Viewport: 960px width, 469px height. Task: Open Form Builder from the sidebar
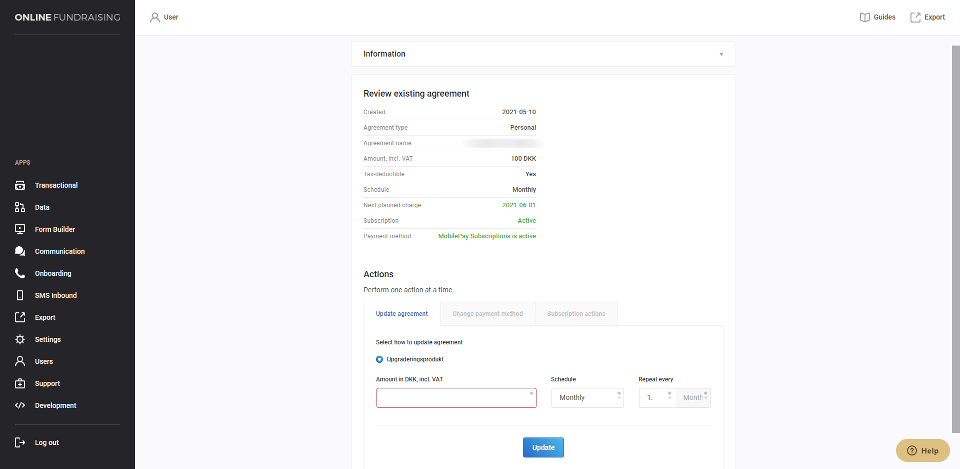coord(55,230)
